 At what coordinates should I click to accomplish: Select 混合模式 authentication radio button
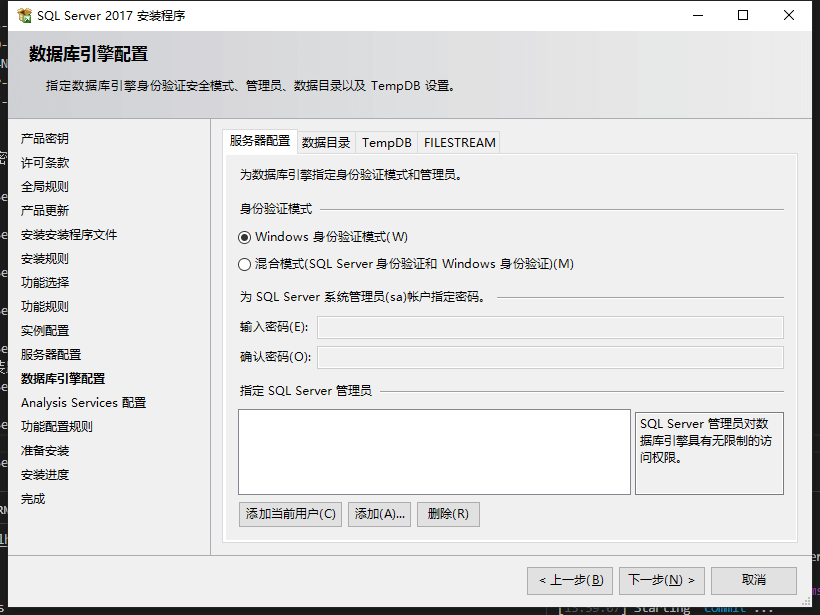[x=245, y=264]
